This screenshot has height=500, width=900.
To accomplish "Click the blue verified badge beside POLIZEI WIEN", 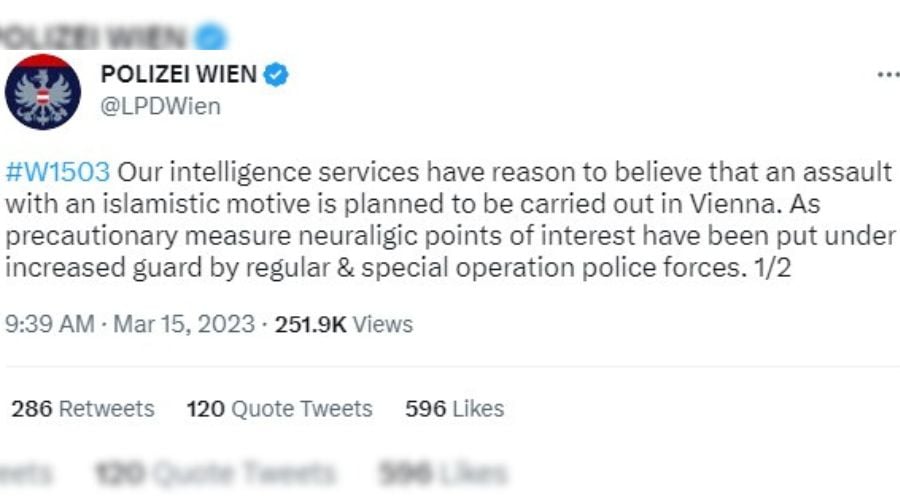I will click(276, 75).
